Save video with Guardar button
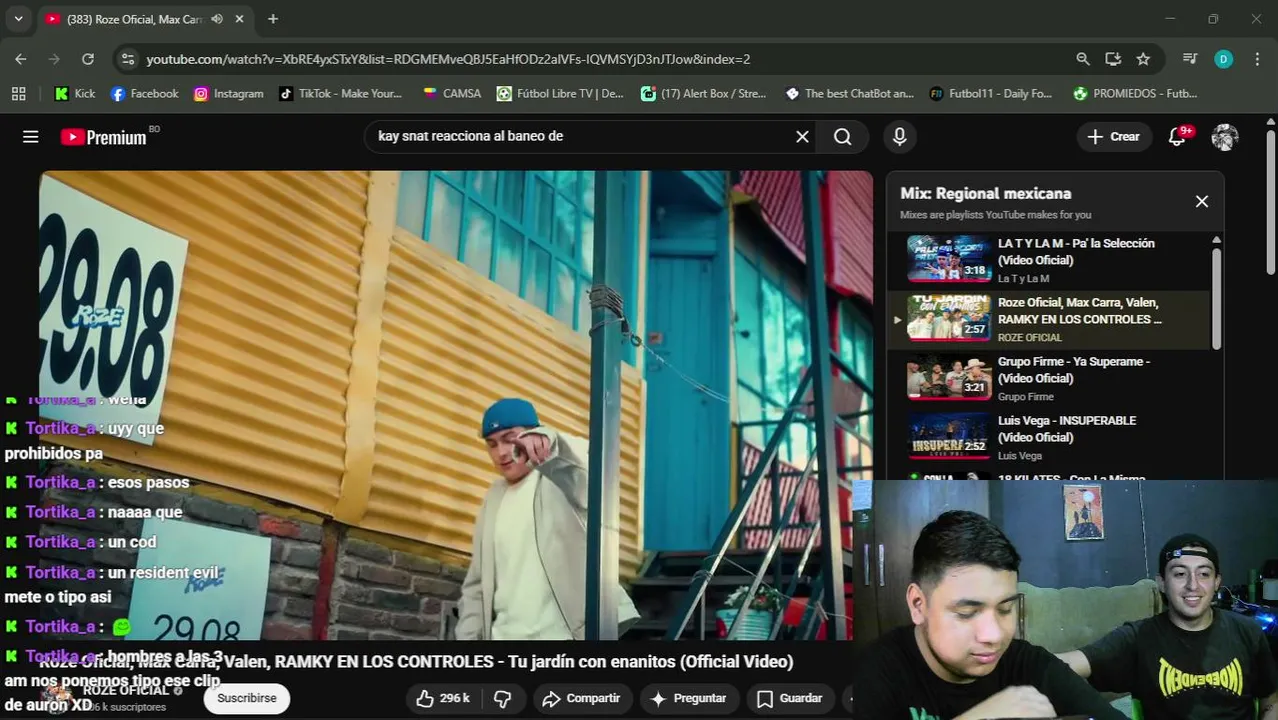 [790, 698]
